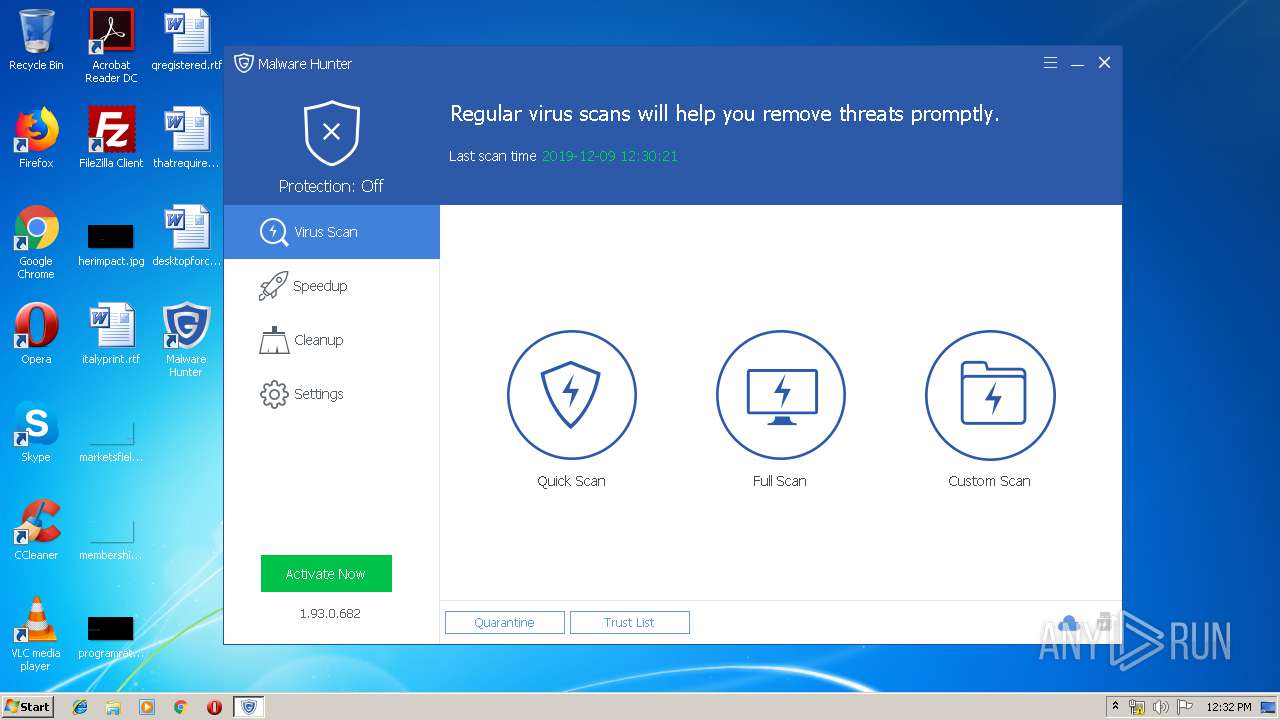Screen dimensions: 1280x720
Task: Close the Malware Hunter window
Action: pyautogui.click(x=1104, y=63)
